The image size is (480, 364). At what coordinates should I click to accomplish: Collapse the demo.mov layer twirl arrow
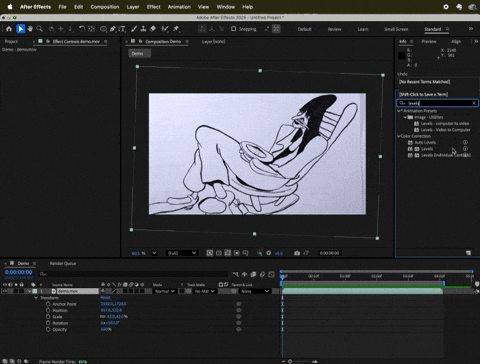tap(29, 291)
